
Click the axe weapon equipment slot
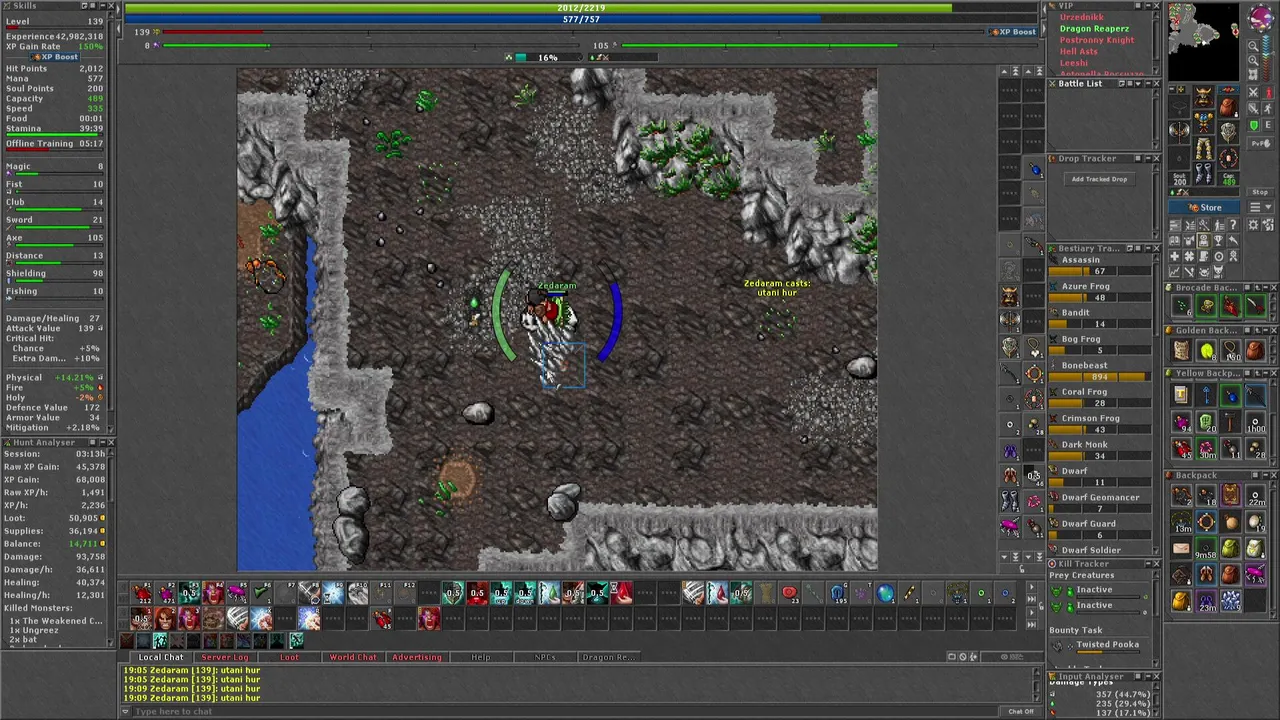(x=1179, y=130)
